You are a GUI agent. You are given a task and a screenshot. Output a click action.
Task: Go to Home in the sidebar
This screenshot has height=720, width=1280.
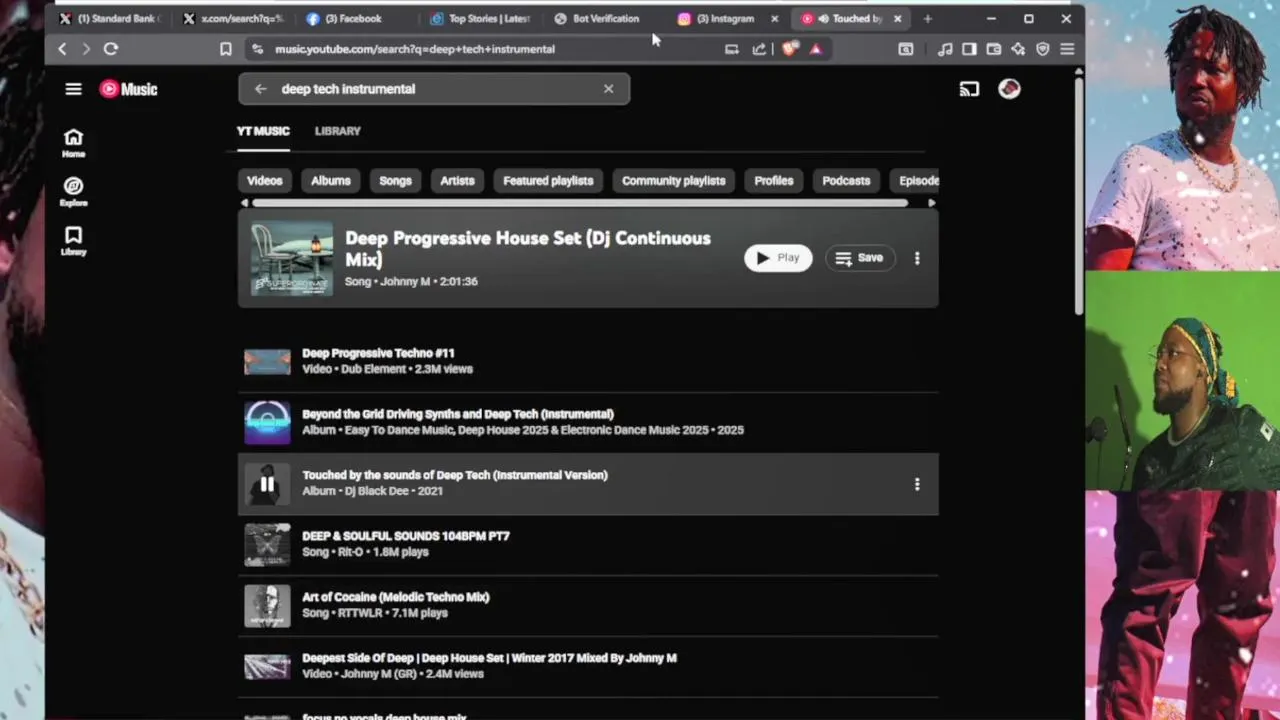point(73,143)
